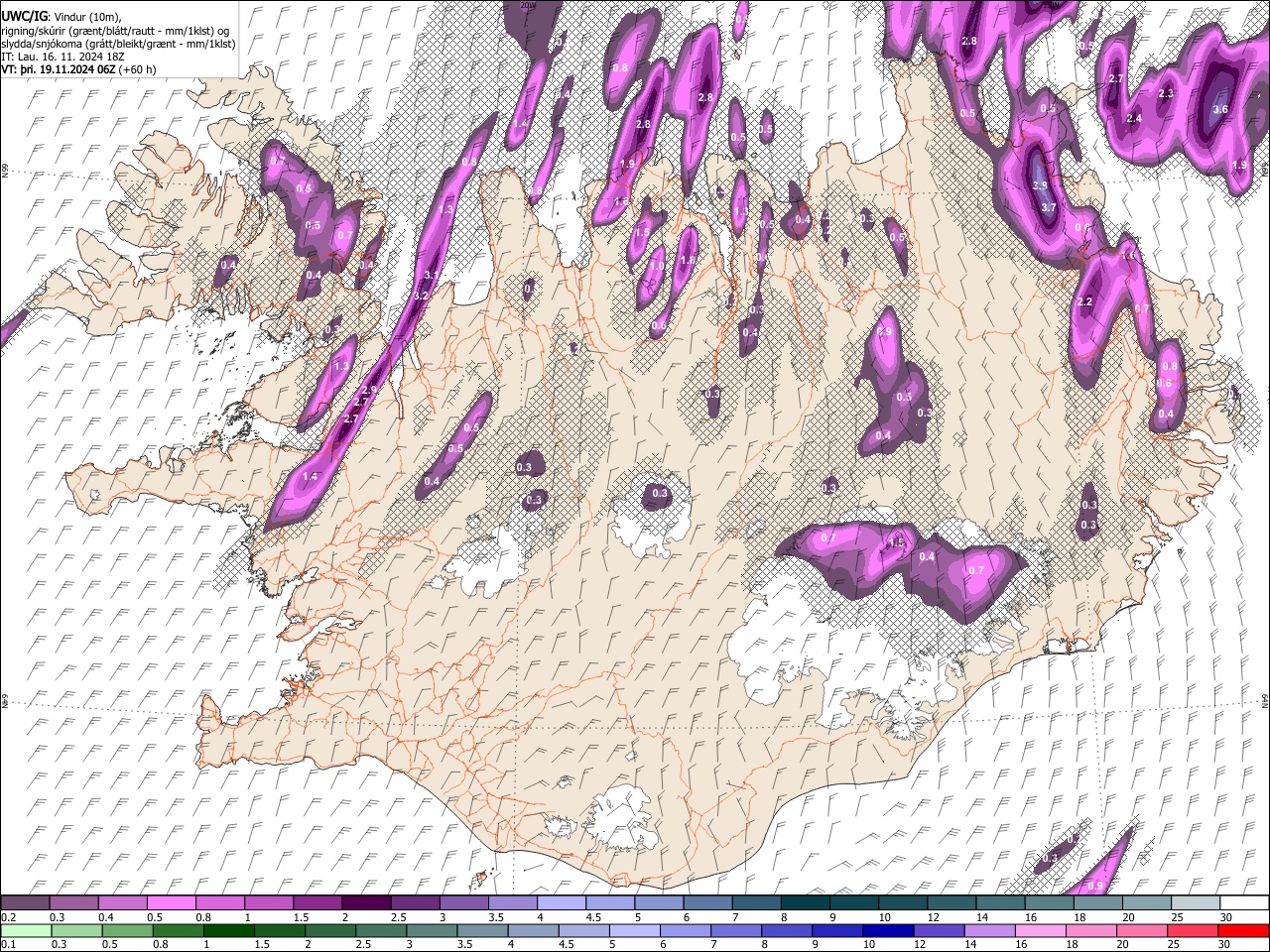This screenshot has width=1270, height=952.
Task: Click the '3.1' value in the western snow band
Action: pyautogui.click(x=432, y=276)
